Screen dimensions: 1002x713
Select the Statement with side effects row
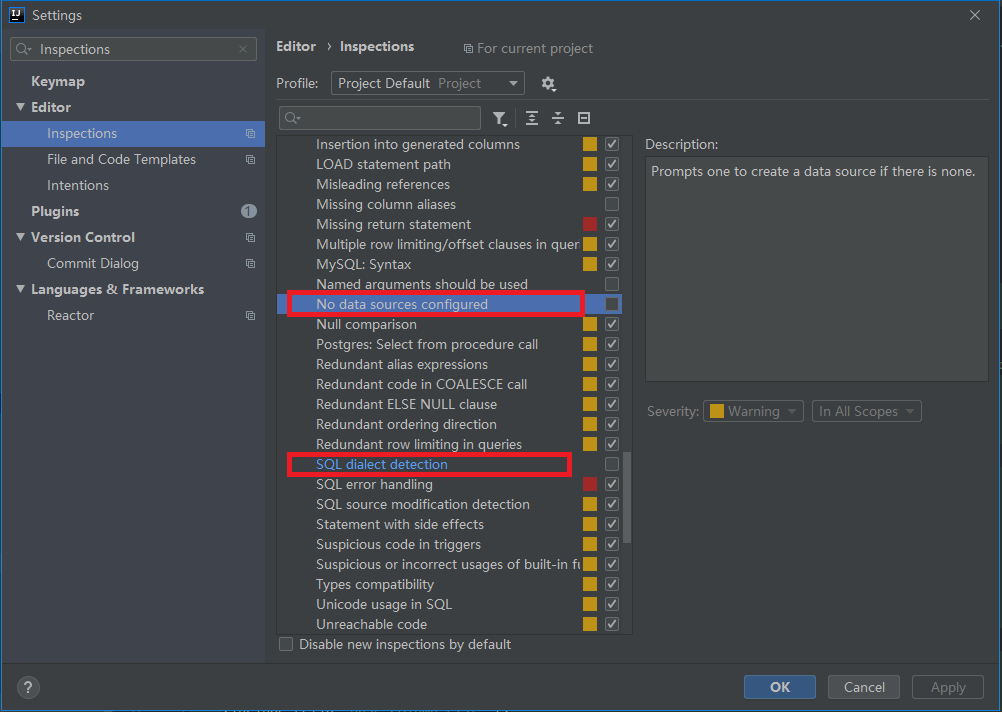click(449, 525)
